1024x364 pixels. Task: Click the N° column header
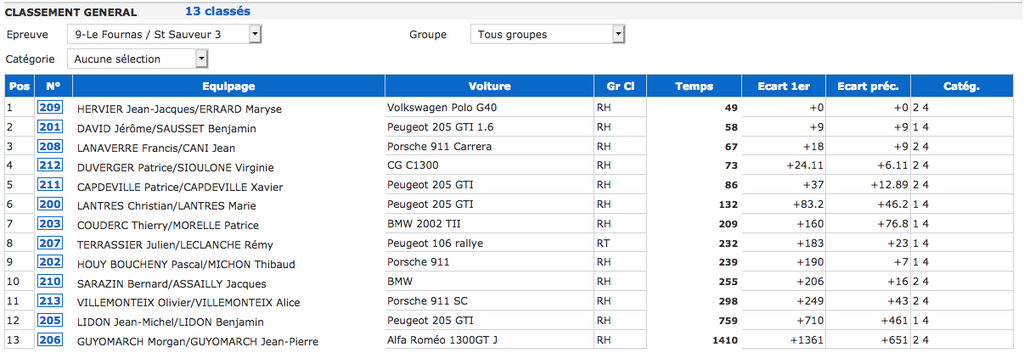tap(54, 86)
